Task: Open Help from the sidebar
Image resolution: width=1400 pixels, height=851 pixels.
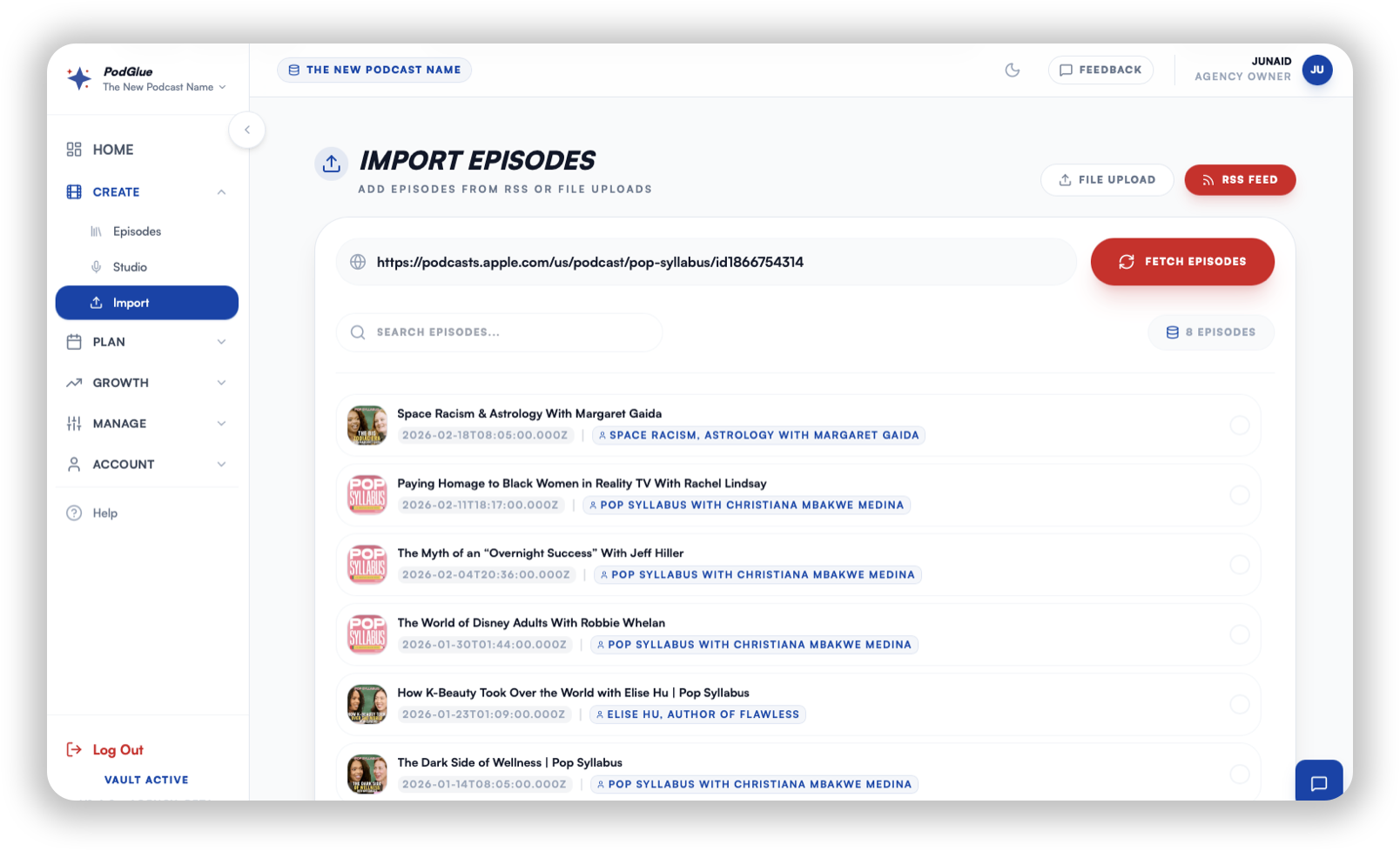Action: point(104,513)
